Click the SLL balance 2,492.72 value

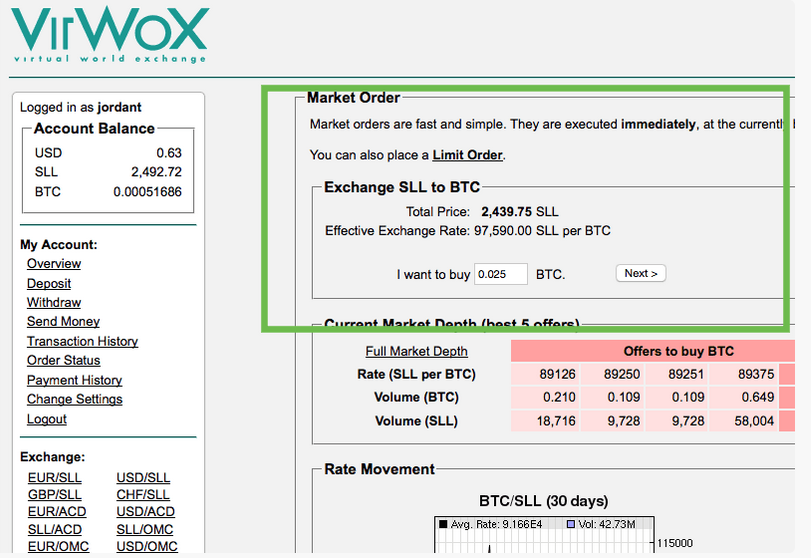(156, 172)
